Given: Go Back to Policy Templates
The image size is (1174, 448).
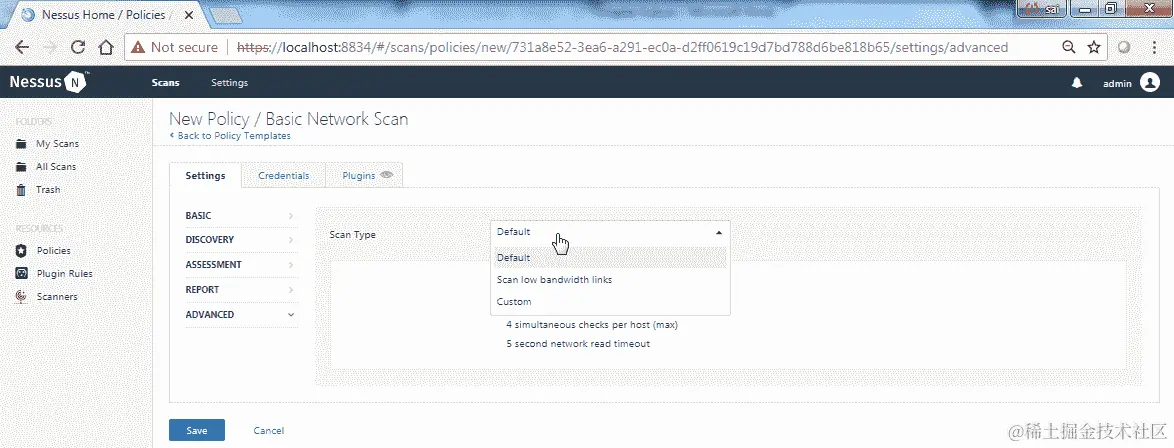Looking at the screenshot, I should pyautogui.click(x=230, y=136).
